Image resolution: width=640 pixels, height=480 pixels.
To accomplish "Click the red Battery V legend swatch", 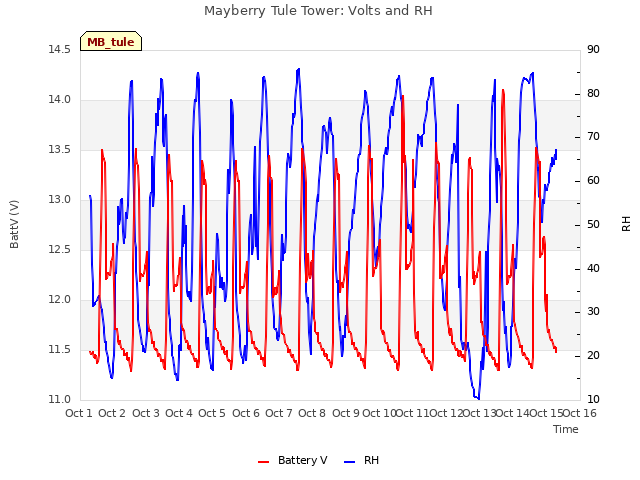I will point(264,461).
